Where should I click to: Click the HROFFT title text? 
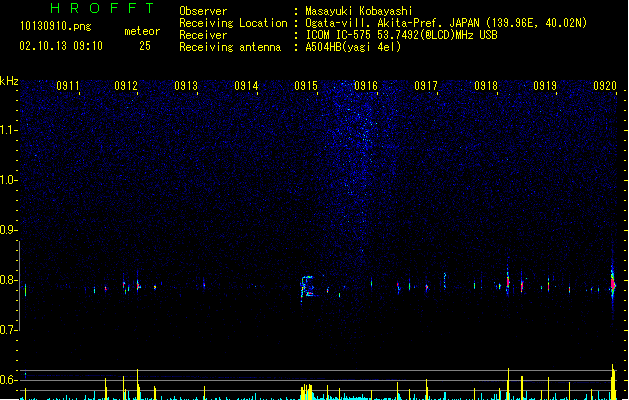(x=102, y=8)
